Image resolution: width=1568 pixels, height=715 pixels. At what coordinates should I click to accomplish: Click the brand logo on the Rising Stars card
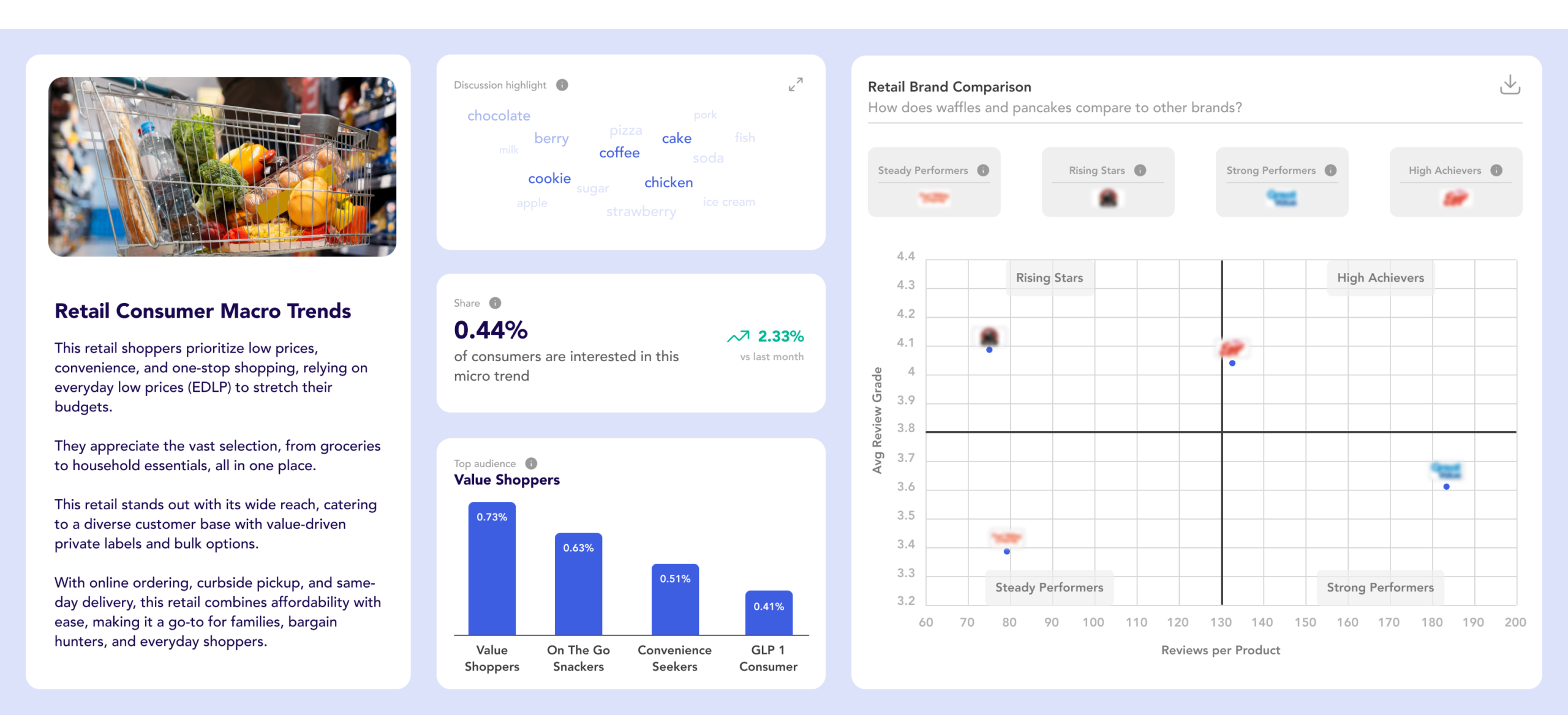tap(1107, 198)
